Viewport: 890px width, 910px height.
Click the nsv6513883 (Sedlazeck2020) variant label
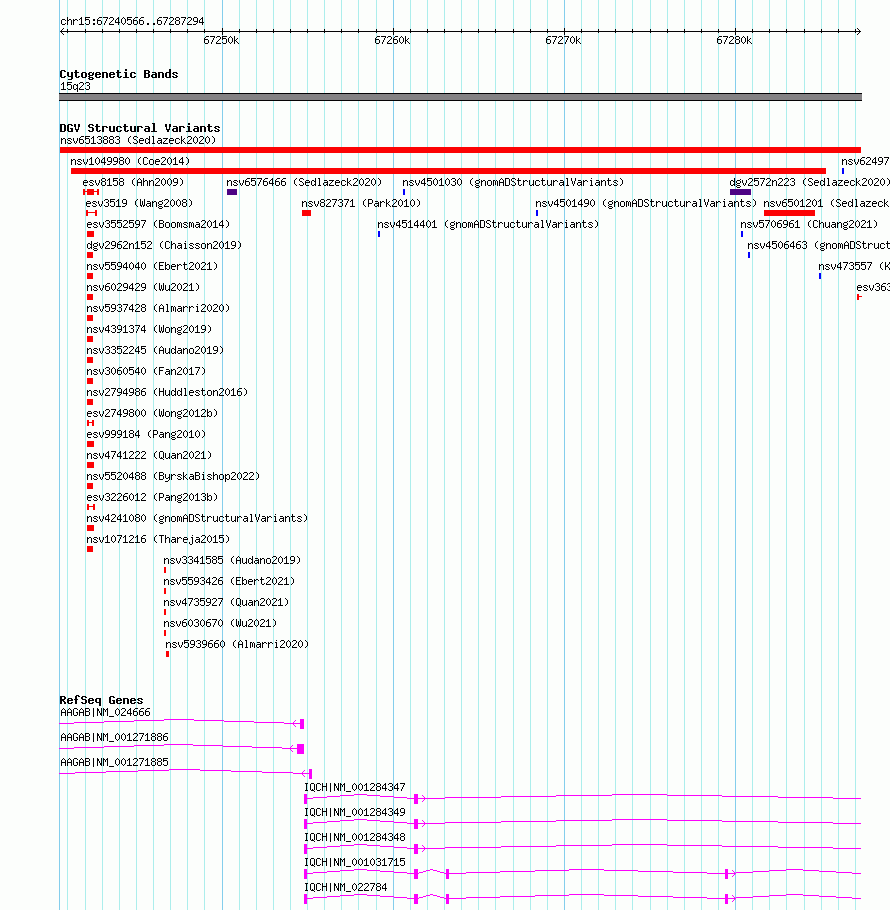[138, 140]
